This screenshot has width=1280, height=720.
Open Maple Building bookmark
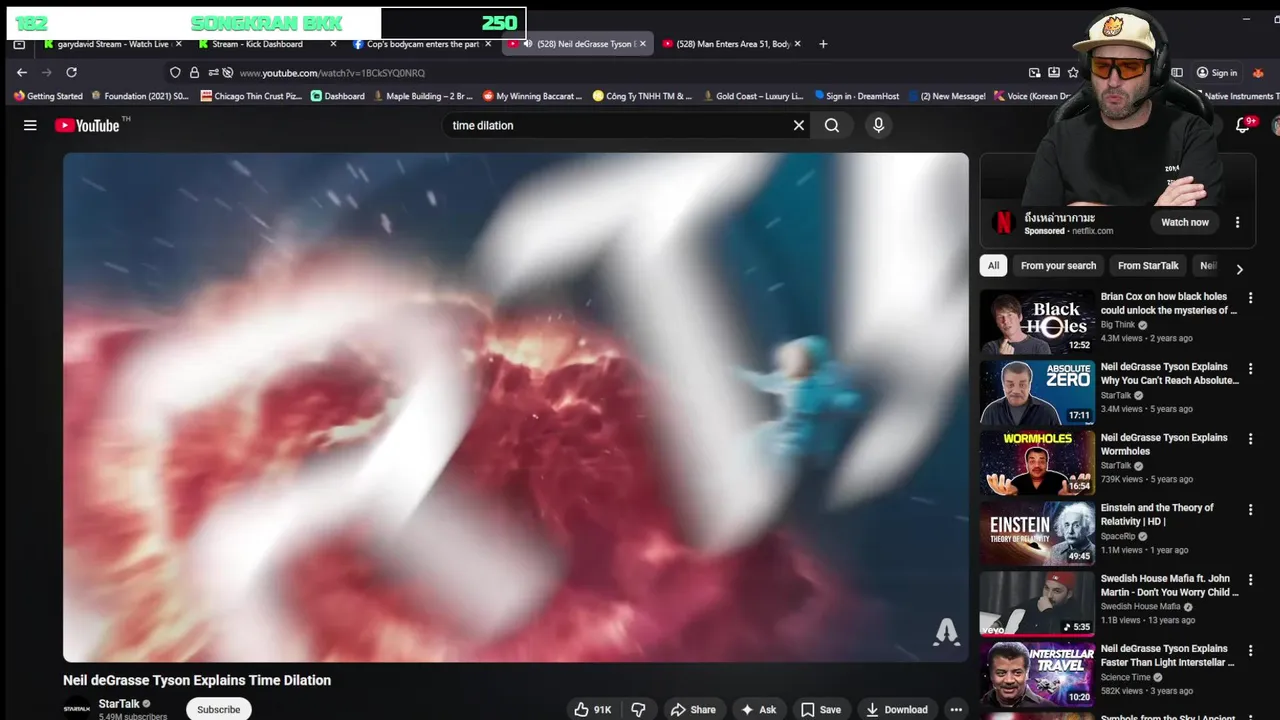(423, 96)
